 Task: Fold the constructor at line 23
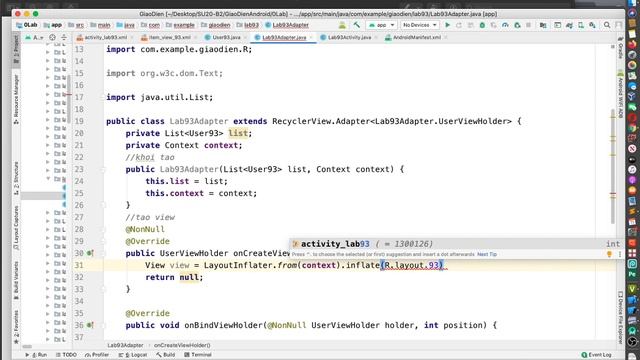(x=103, y=169)
